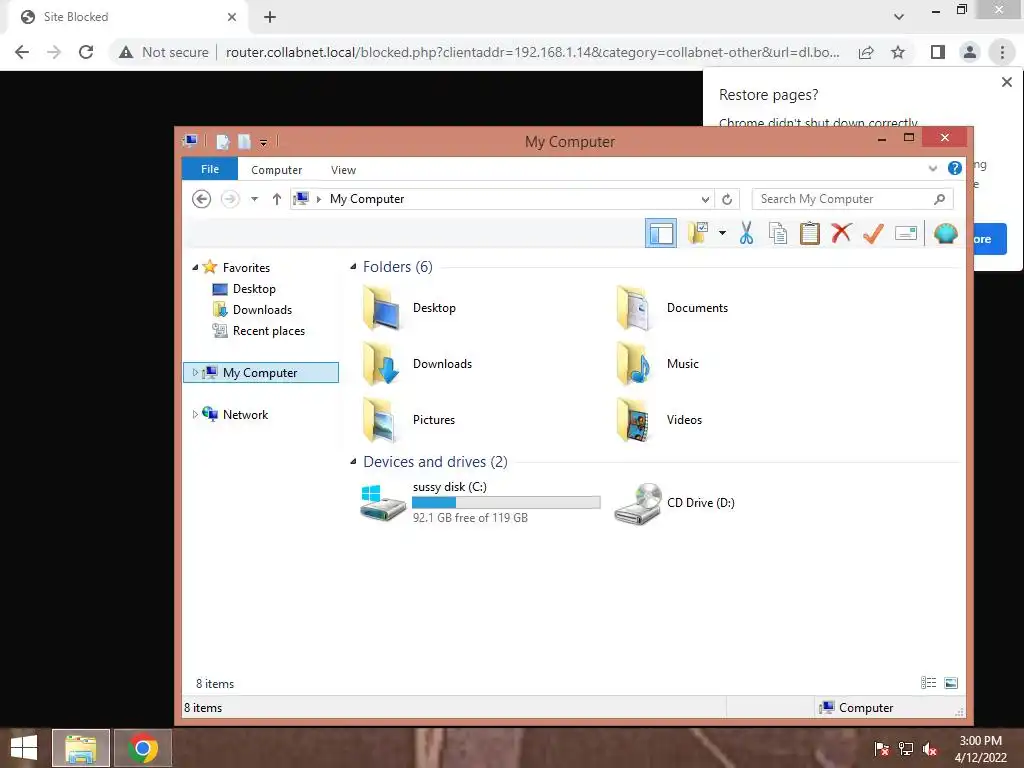The height and width of the screenshot is (768, 1024).
Task: Click the red X Delete icon
Action: pos(841,232)
